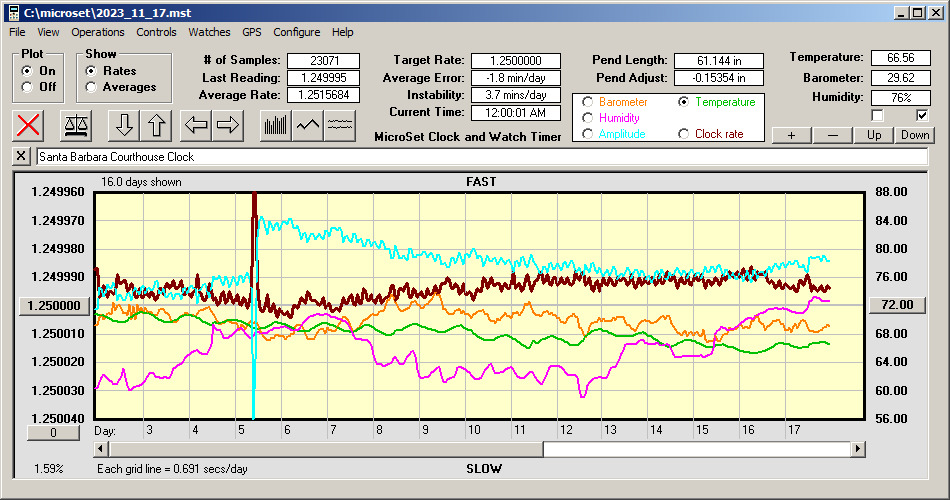Image resolution: width=950 pixels, height=500 pixels.
Task: Open the Configure menu
Action: click(297, 32)
